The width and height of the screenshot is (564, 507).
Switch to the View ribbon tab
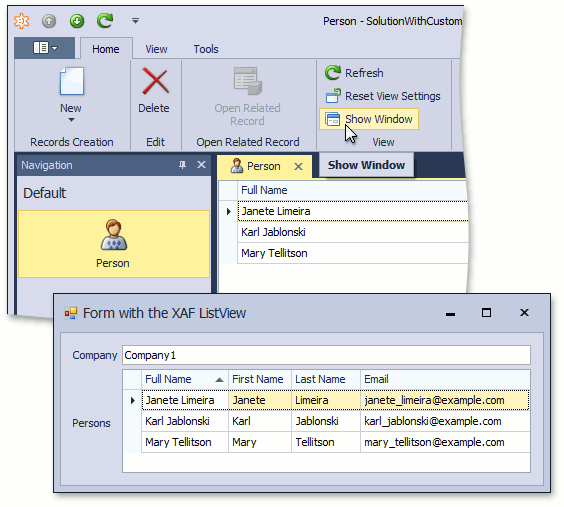click(x=156, y=49)
